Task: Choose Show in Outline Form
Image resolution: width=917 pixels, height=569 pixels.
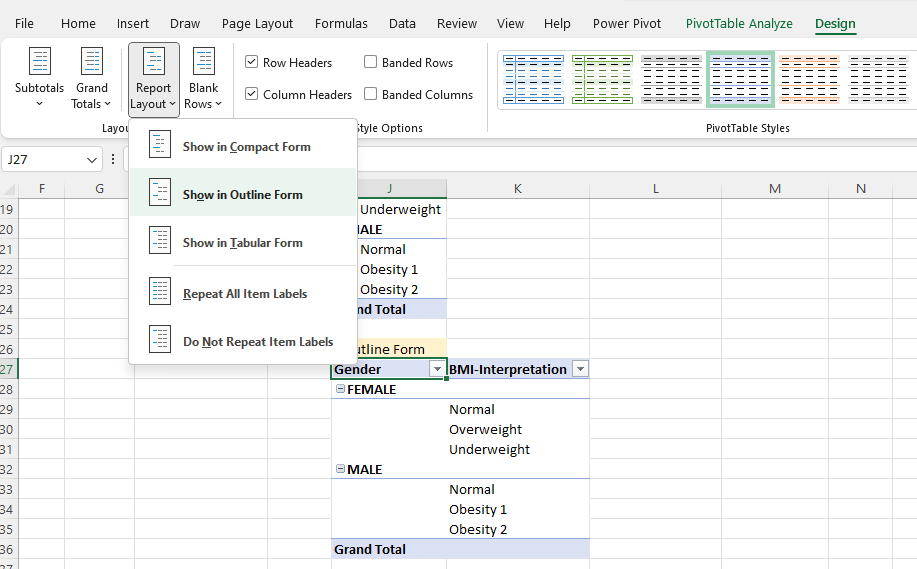Action: click(242, 194)
